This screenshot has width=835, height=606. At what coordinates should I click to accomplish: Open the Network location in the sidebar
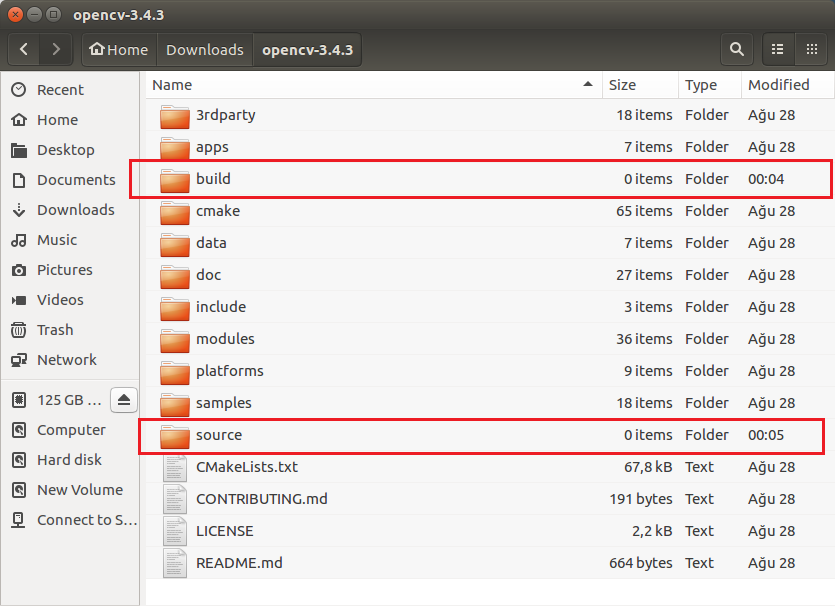coord(65,360)
